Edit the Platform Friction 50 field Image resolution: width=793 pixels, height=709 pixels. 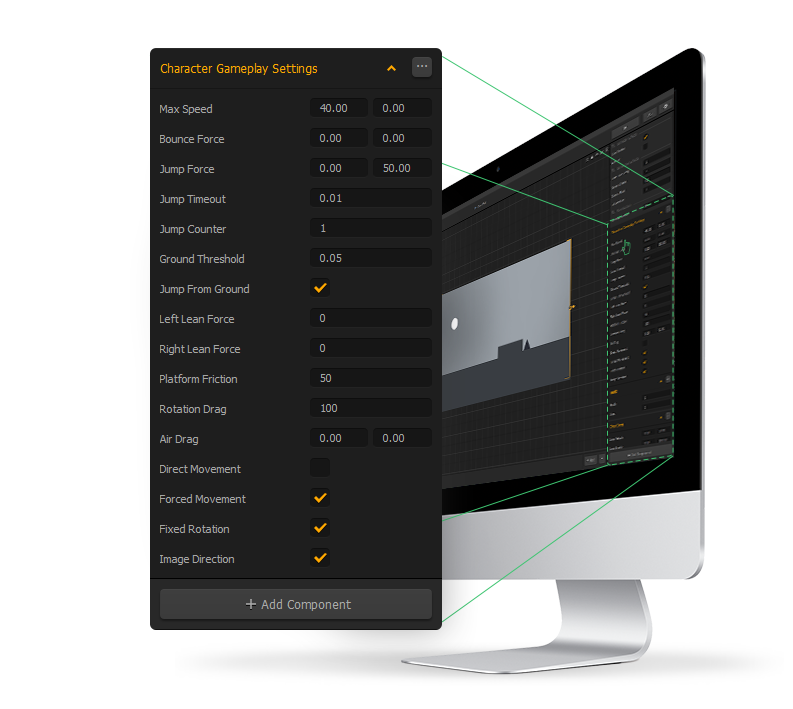click(371, 378)
